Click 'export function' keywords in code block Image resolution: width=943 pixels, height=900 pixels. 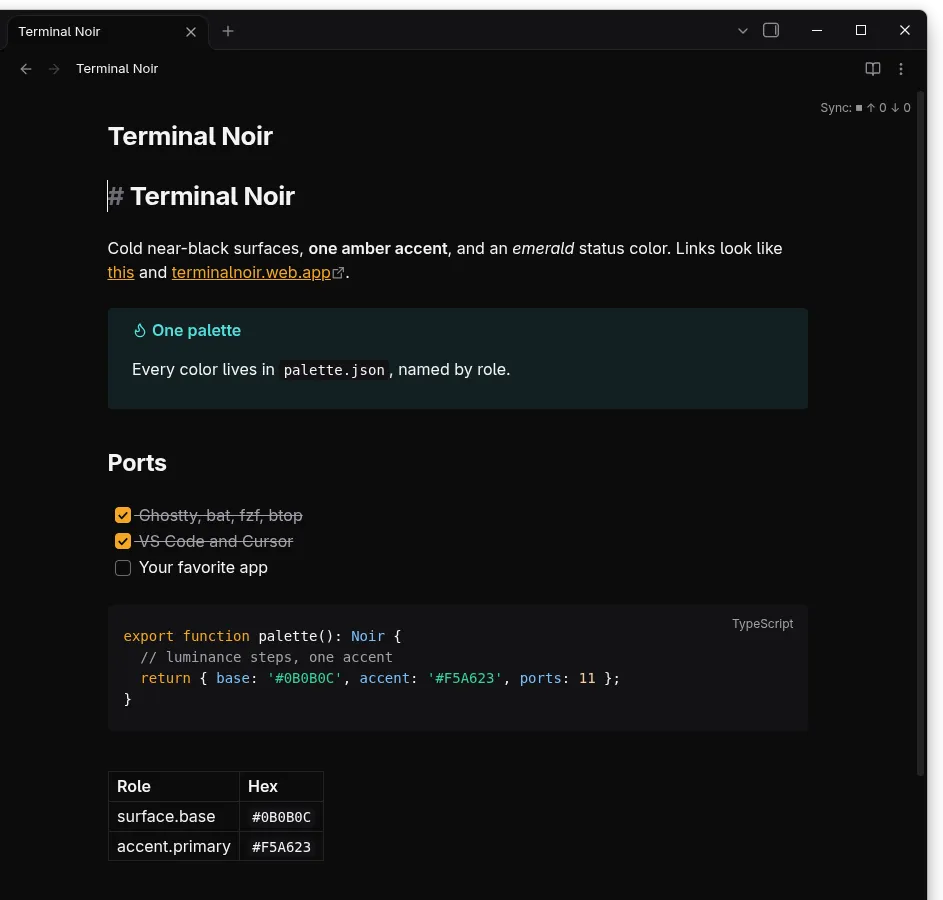[186, 636]
